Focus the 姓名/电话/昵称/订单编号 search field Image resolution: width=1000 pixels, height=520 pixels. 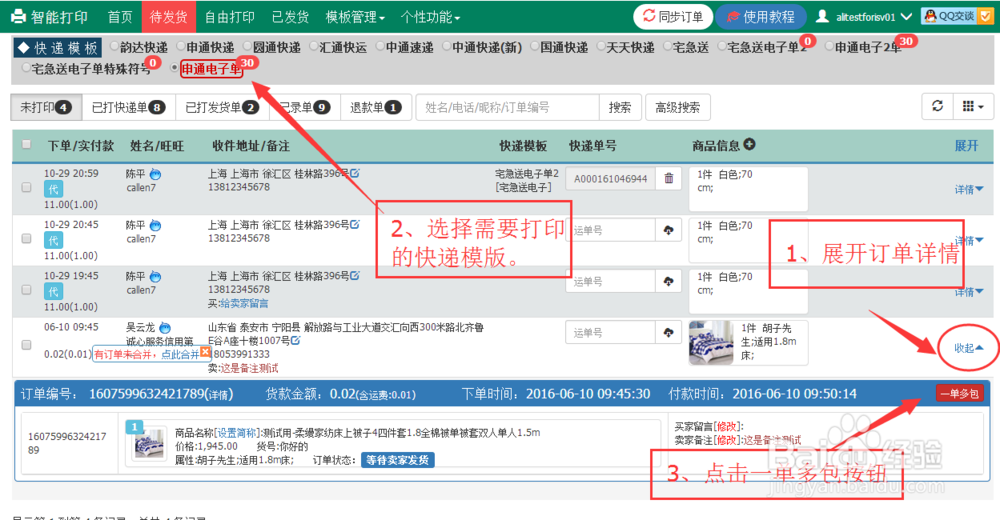508,107
